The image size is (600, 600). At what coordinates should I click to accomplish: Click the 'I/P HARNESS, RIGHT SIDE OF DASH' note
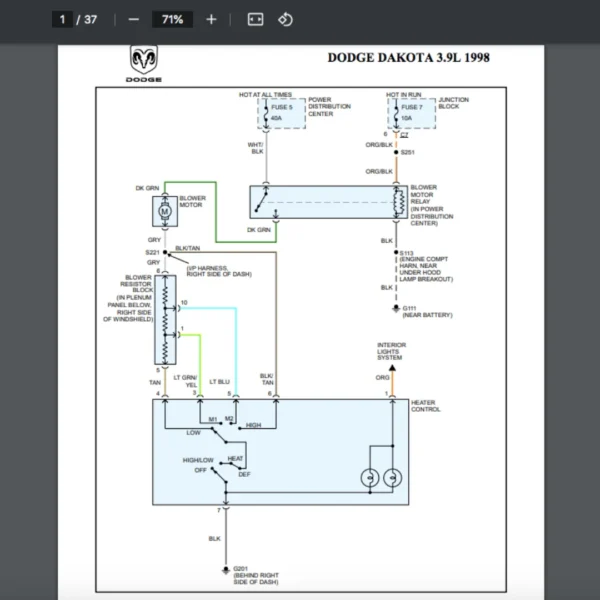coord(219,271)
